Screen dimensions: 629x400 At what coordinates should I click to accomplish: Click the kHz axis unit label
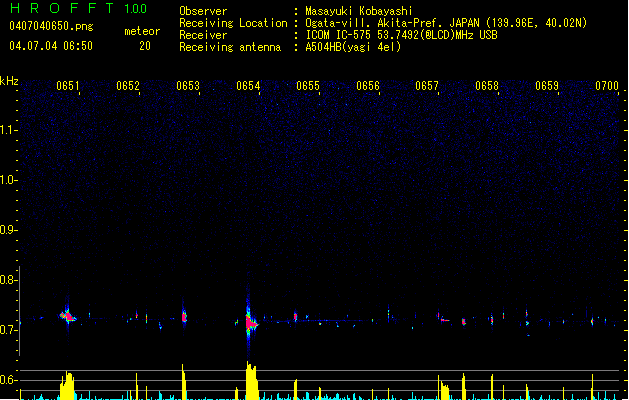point(9,81)
